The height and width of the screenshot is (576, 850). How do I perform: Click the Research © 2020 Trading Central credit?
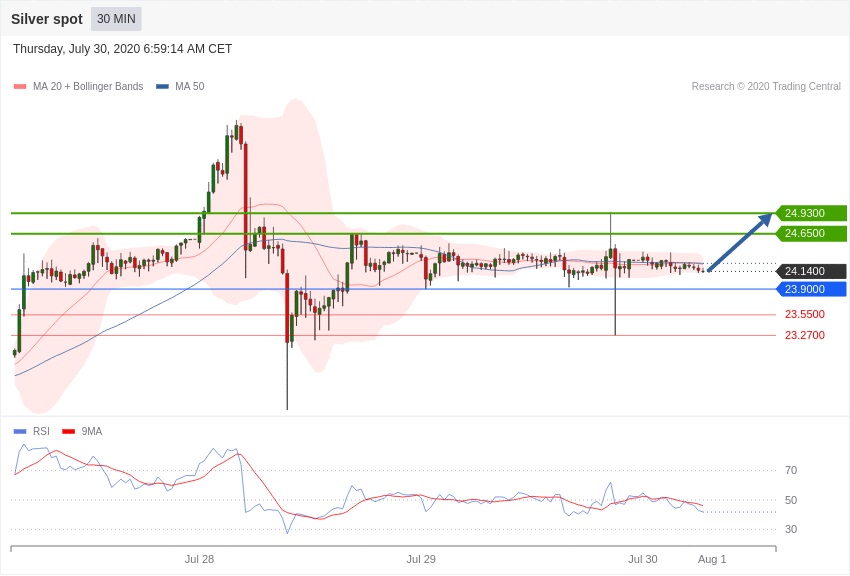point(766,86)
